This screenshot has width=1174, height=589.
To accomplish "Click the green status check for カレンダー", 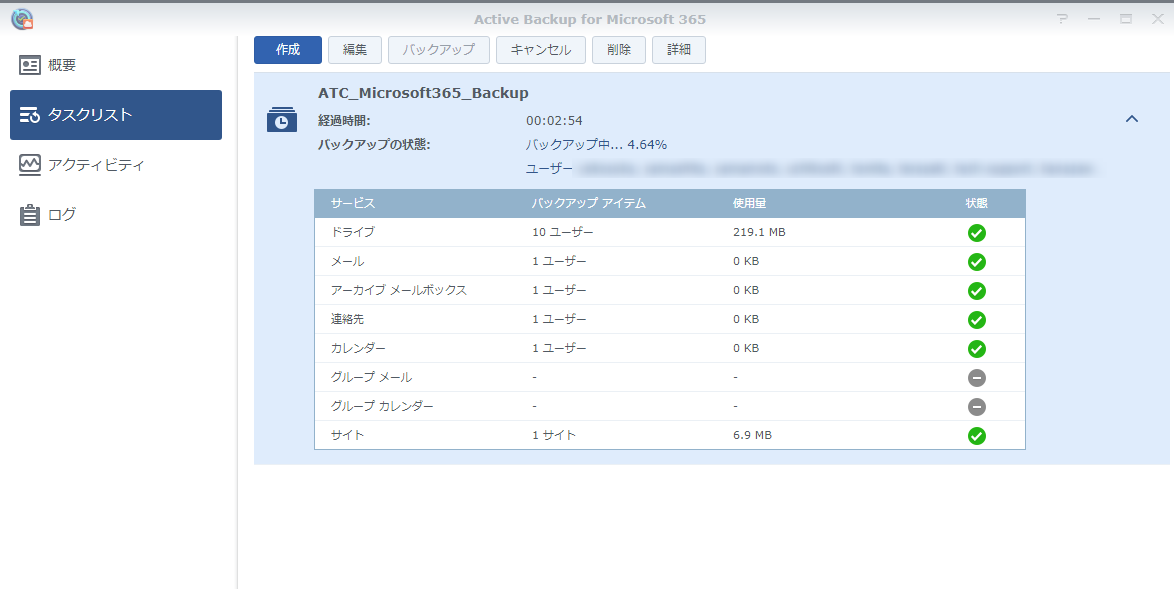I will coord(977,349).
